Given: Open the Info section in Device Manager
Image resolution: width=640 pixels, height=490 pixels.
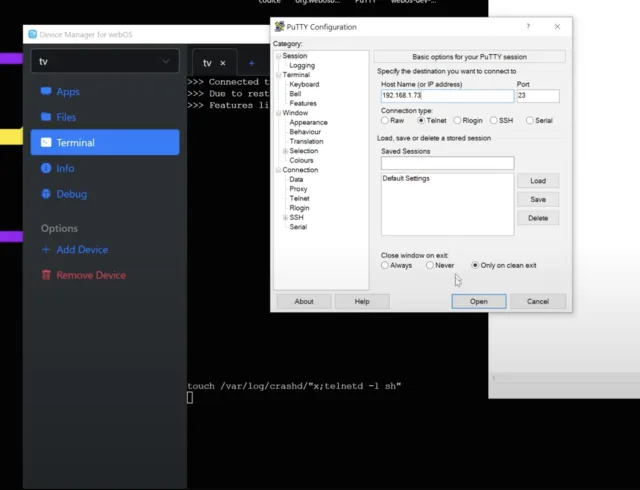Looking at the screenshot, I should [x=105, y=168].
